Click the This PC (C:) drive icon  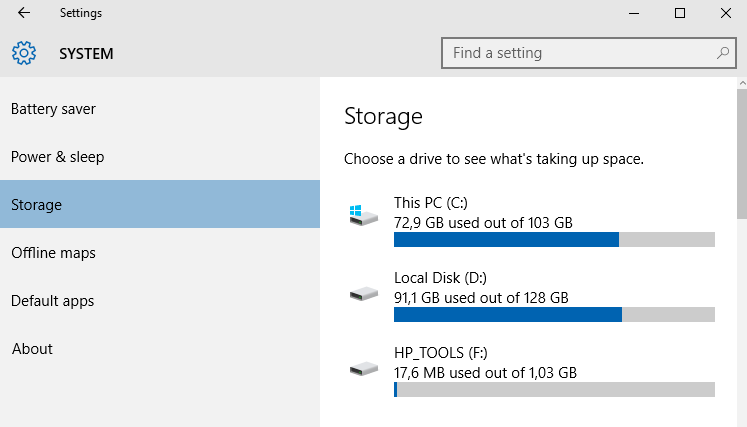363,215
